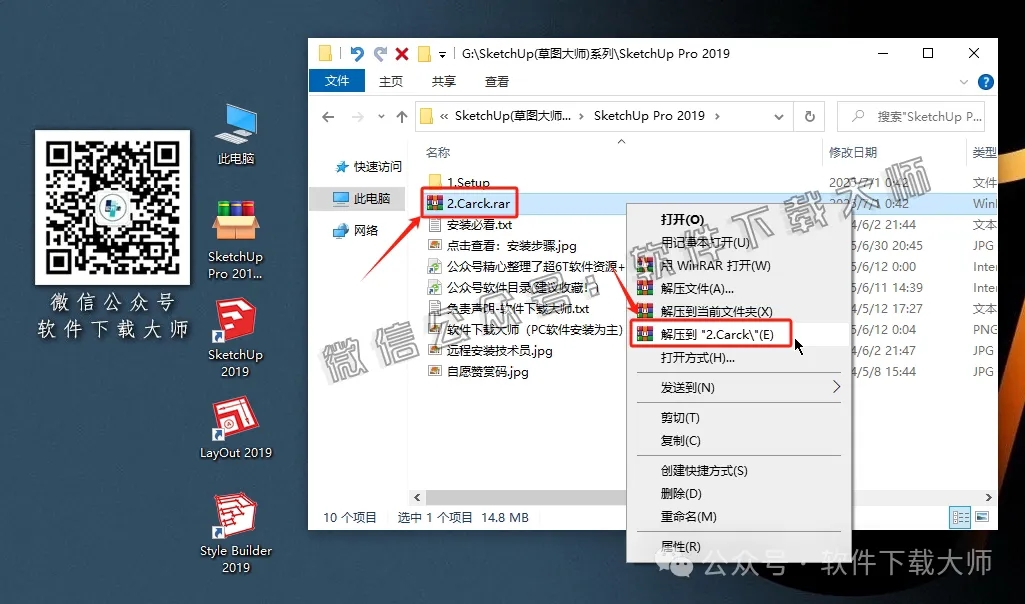The image size is (1025, 604).
Task: Click the refresh button beside address bar
Action: (809, 116)
